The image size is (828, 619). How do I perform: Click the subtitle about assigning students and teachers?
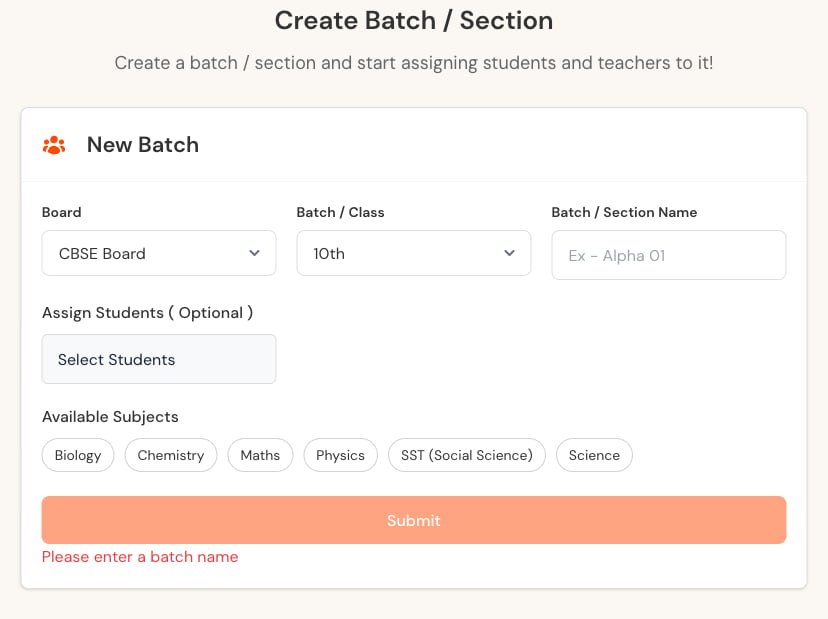pyautogui.click(x=414, y=63)
